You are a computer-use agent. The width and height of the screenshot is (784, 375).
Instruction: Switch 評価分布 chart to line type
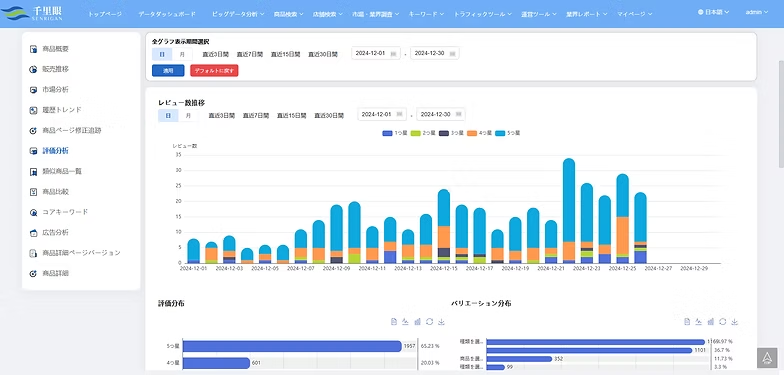(406, 322)
